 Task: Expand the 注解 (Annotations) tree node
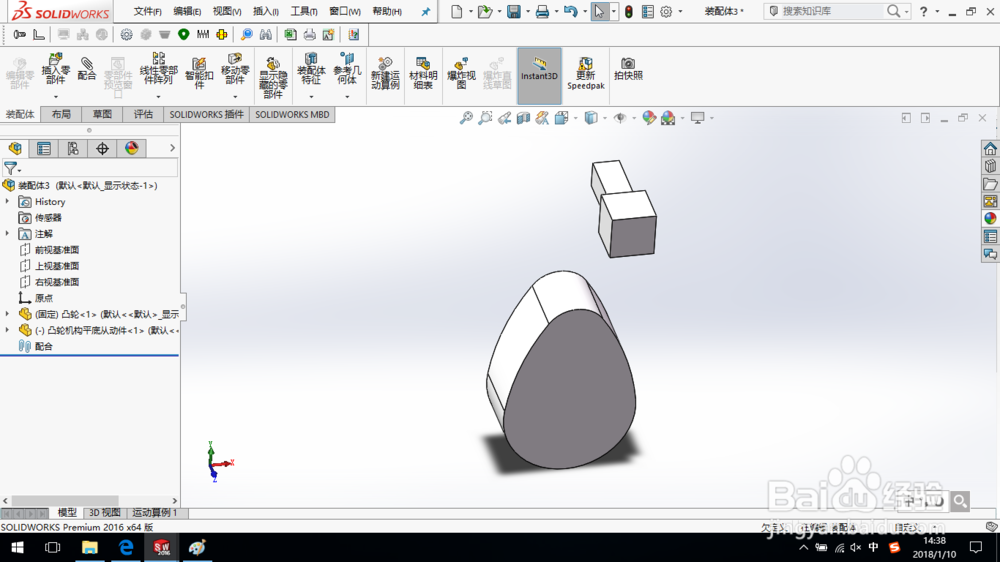[x=8, y=233]
